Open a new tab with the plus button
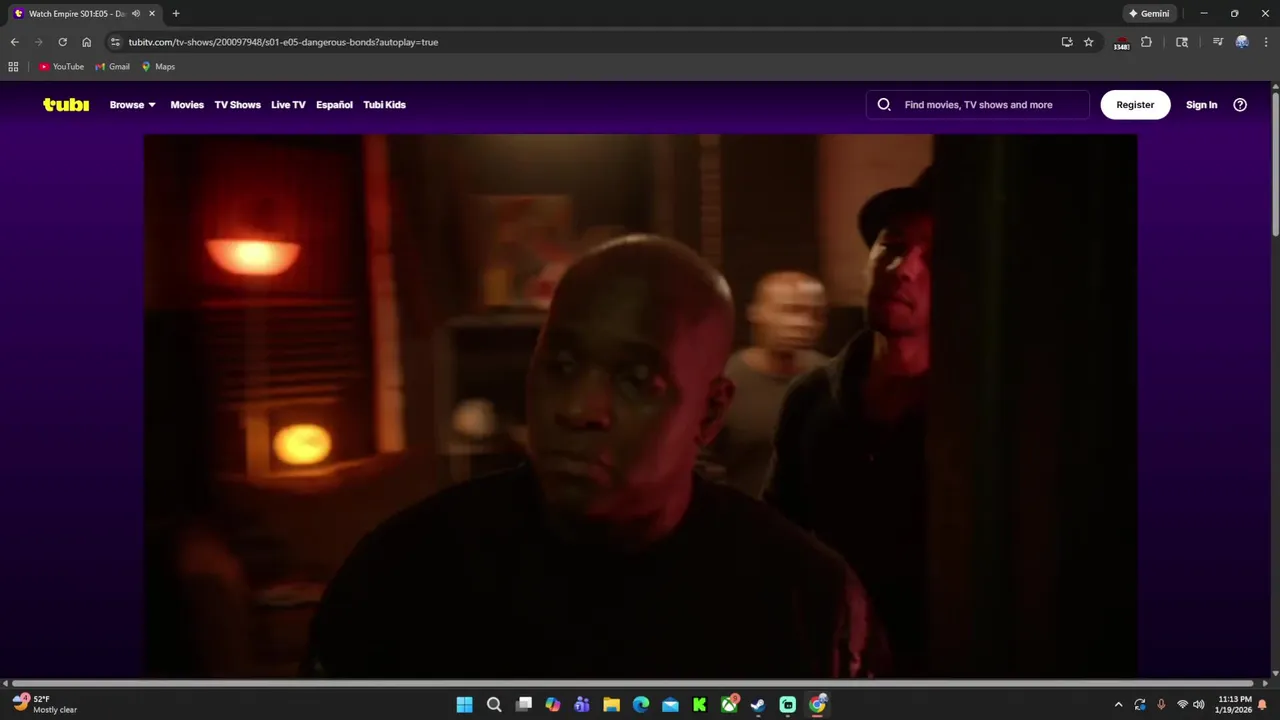1280x720 pixels. 176,14
